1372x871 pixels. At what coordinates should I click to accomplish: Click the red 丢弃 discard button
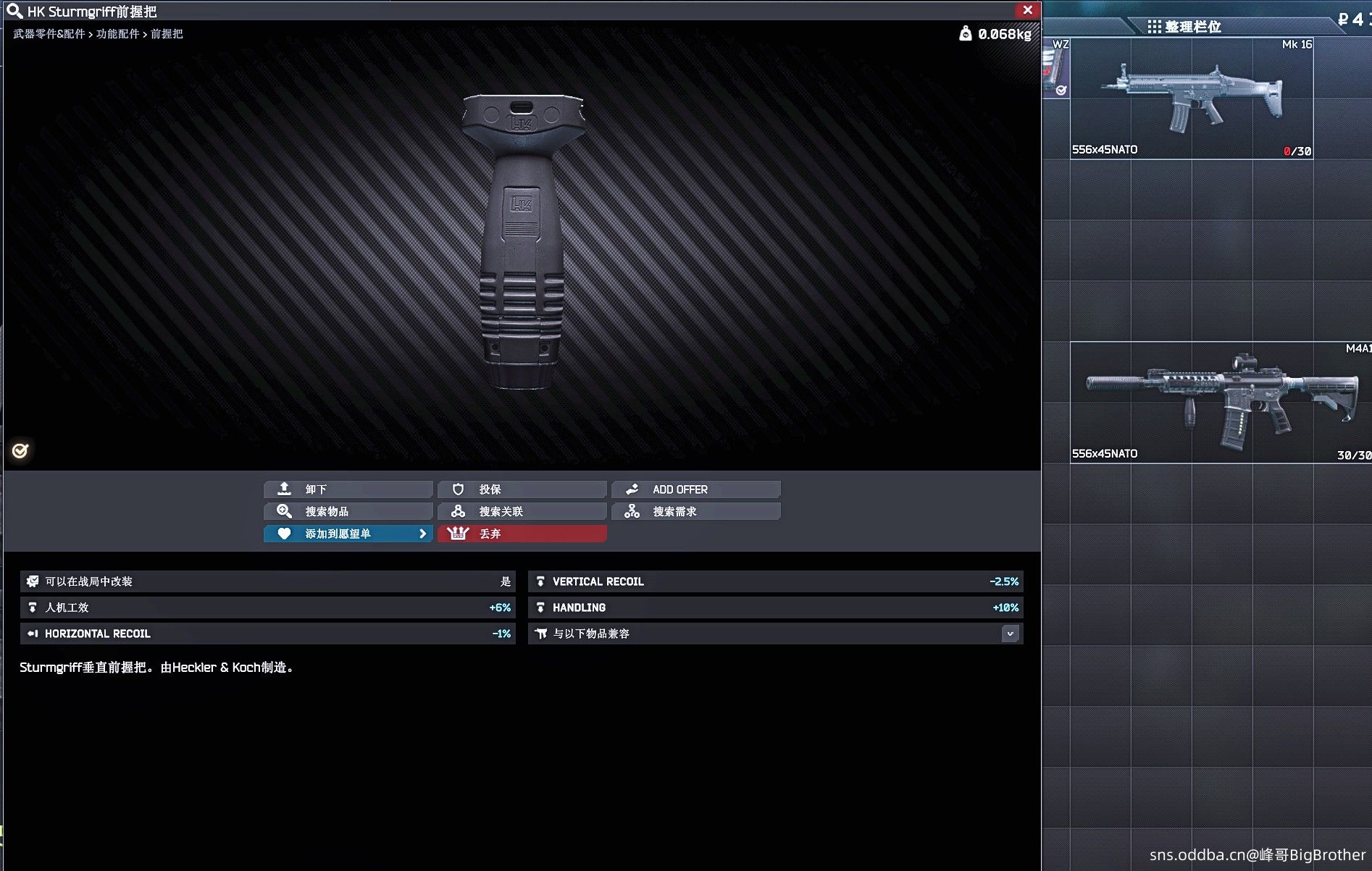(x=522, y=534)
